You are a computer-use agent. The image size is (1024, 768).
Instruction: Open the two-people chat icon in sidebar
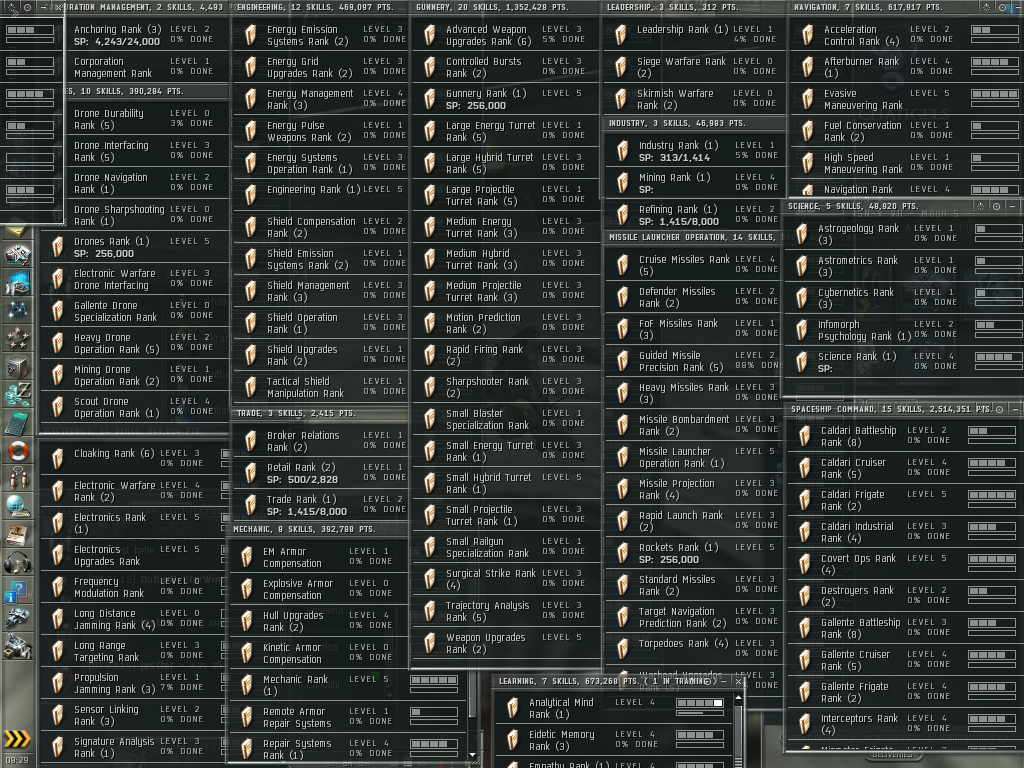click(18, 479)
